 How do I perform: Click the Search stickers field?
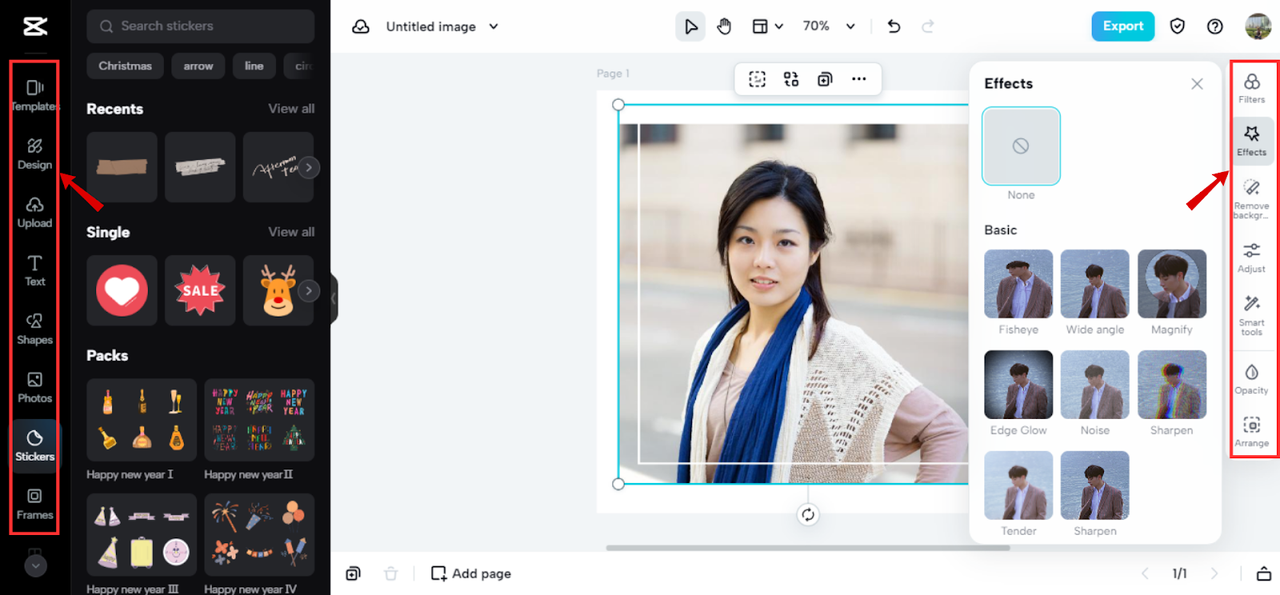[x=200, y=26]
